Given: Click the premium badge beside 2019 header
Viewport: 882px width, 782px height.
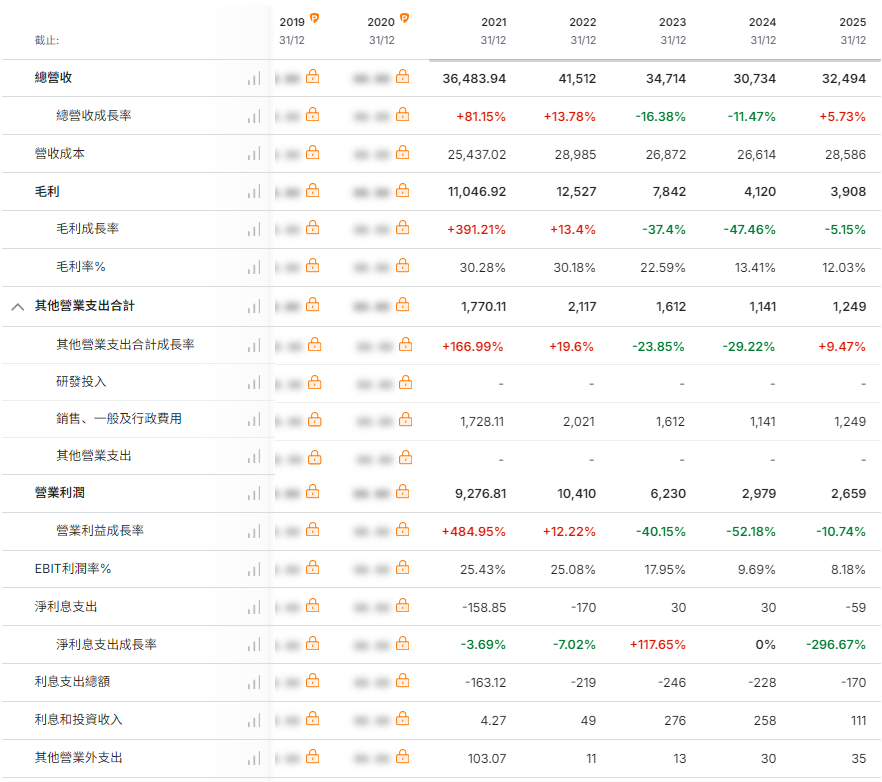Looking at the screenshot, I should [314, 18].
